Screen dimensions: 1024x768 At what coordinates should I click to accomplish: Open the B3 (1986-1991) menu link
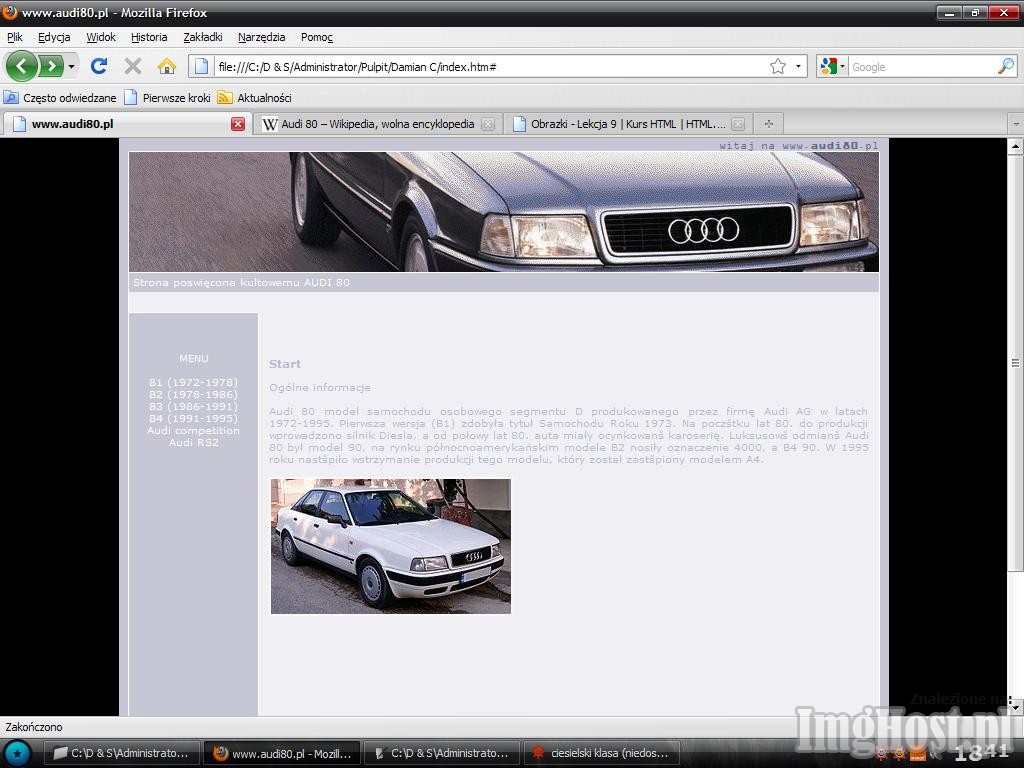193,406
